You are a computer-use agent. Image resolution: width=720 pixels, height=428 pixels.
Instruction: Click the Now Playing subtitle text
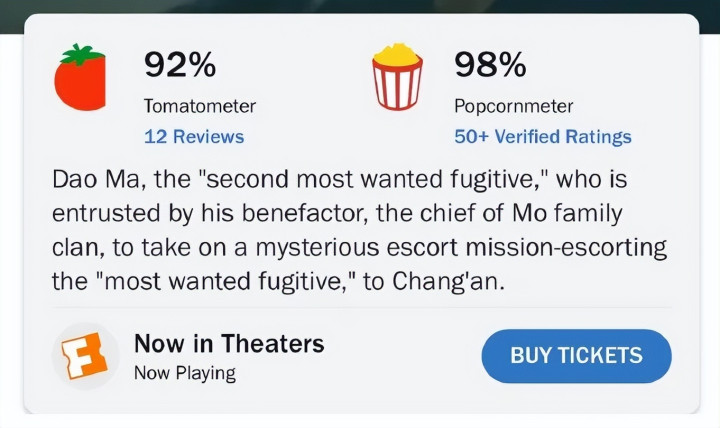pos(185,374)
